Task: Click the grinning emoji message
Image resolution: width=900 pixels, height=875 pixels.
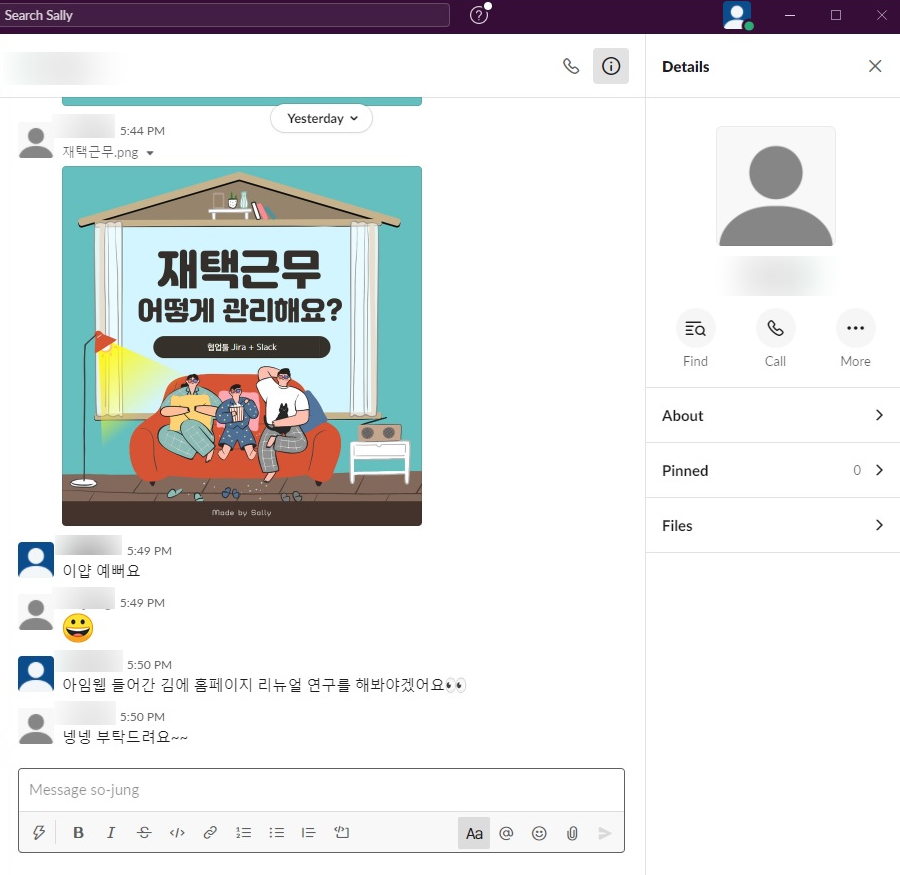Action: click(78, 628)
